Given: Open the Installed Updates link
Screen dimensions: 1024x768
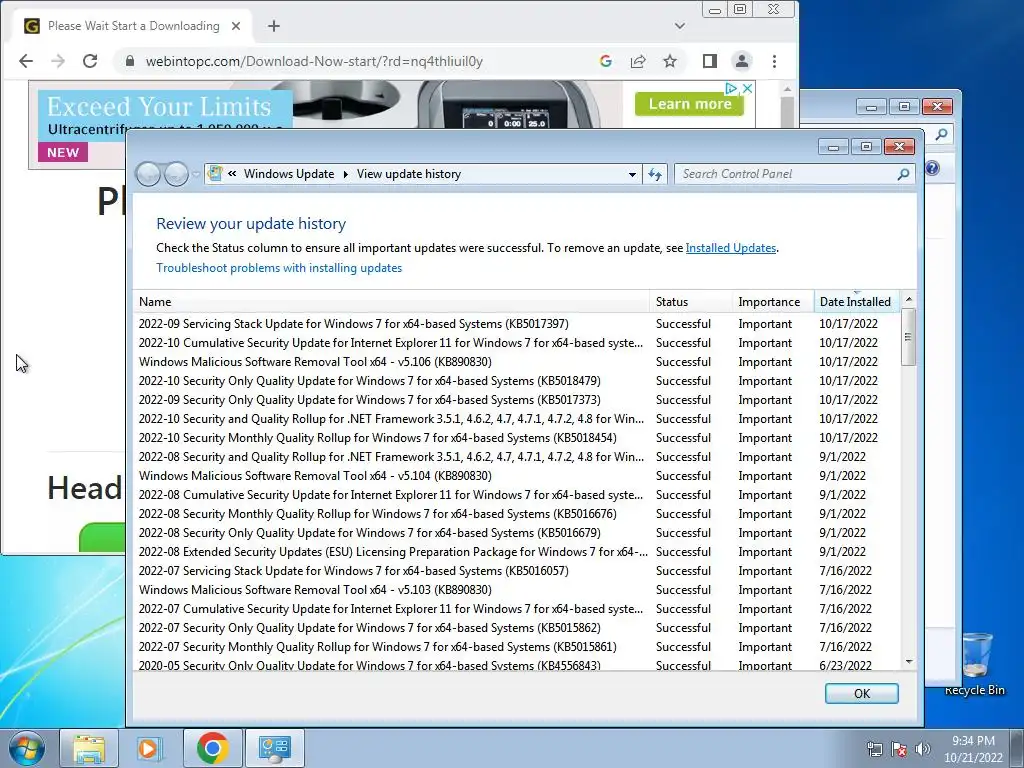Looking at the screenshot, I should (731, 248).
